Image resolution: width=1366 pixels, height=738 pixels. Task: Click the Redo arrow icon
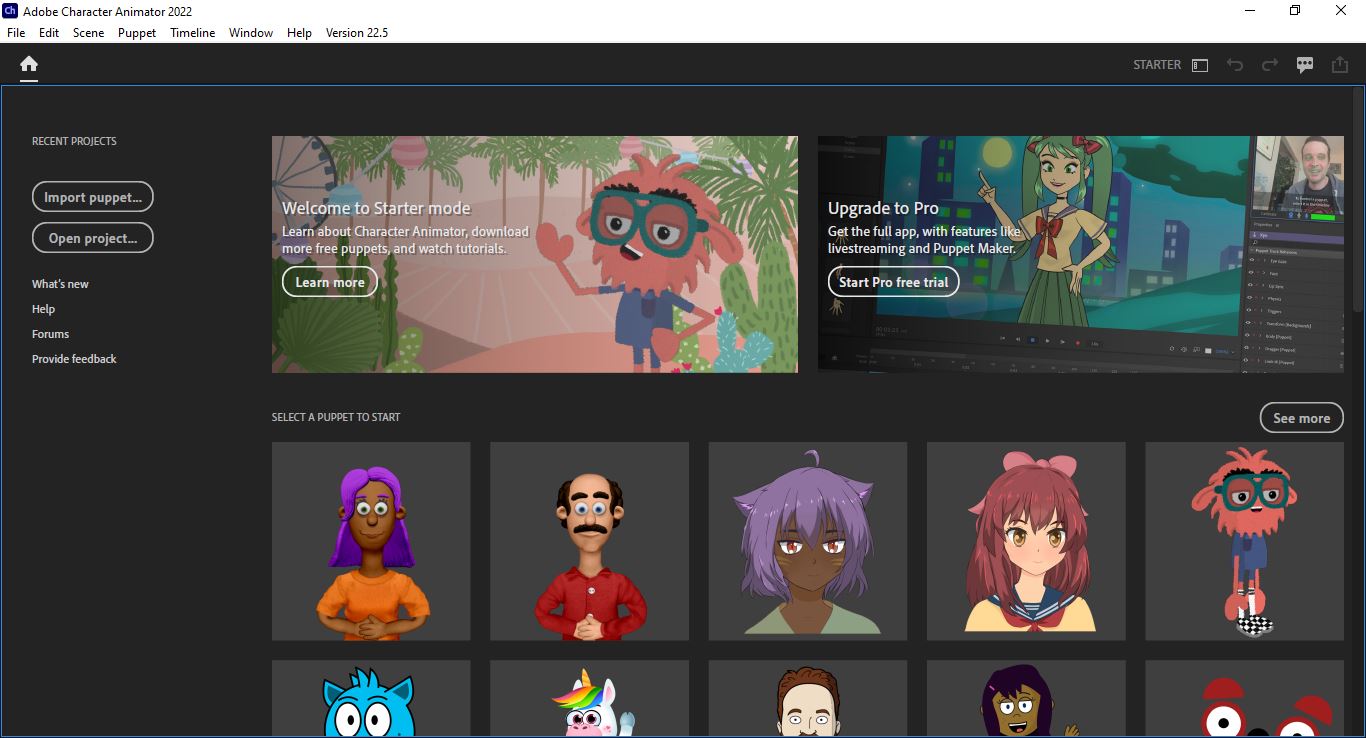coord(1270,65)
